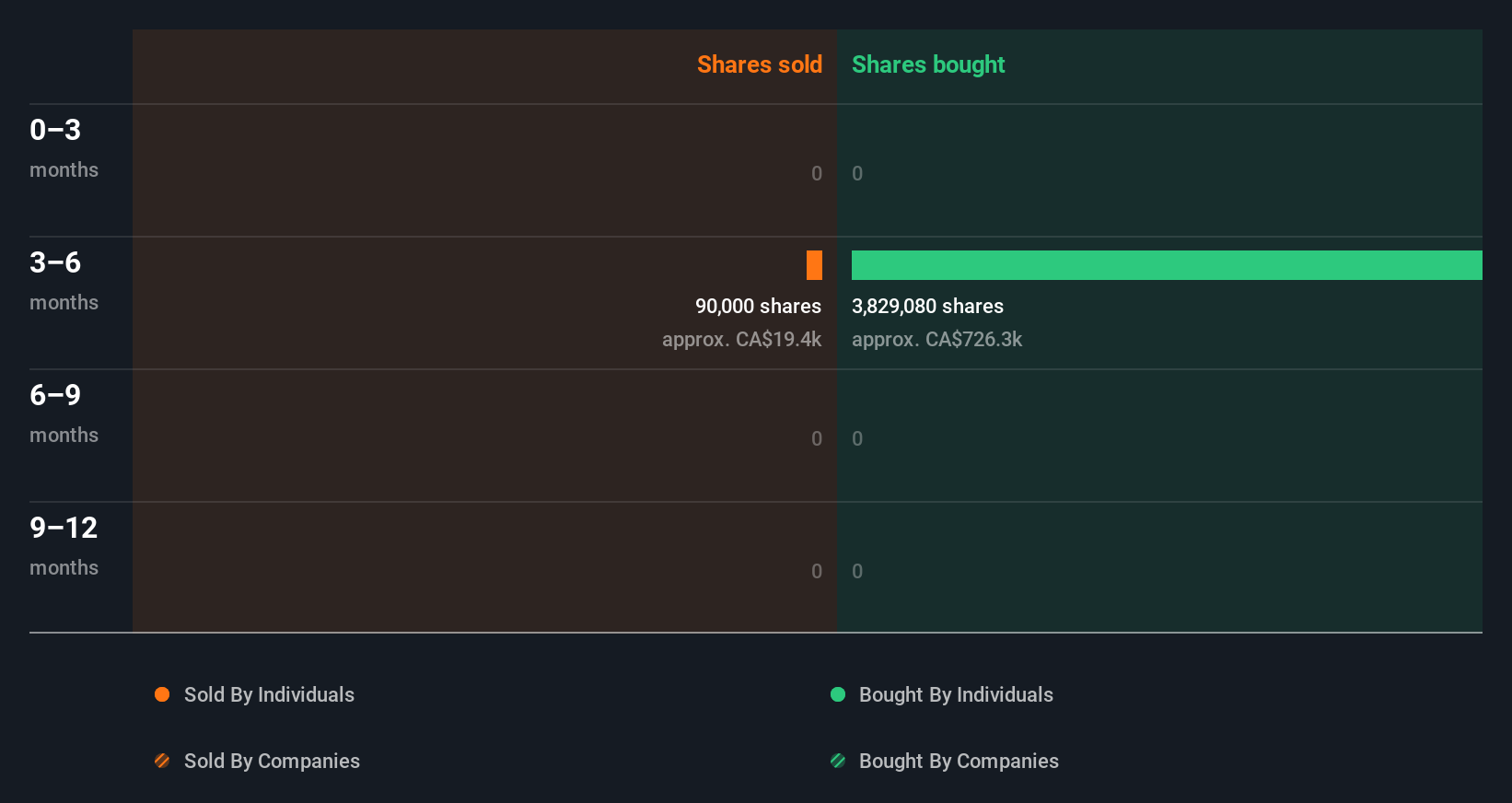Select the Shares bought column header
This screenshot has width=1512, height=803.
[x=928, y=64]
